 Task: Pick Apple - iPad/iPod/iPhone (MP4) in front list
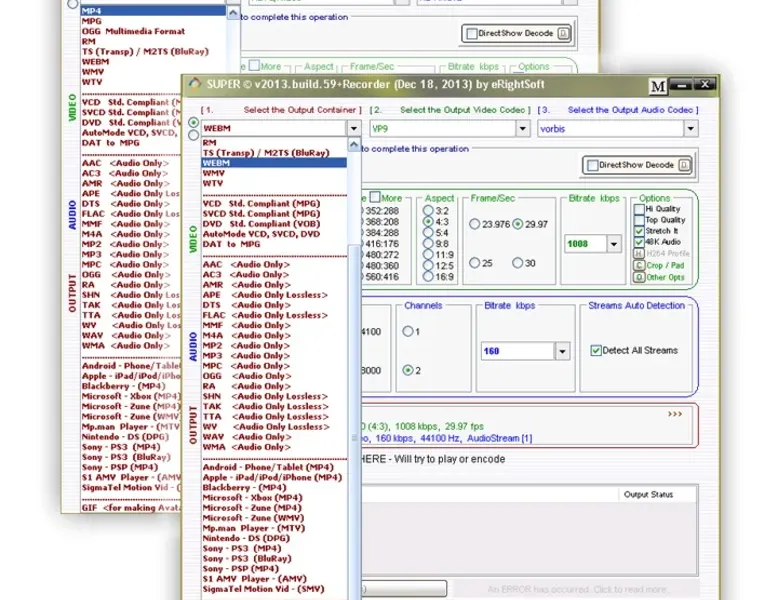pyautogui.click(x=272, y=477)
